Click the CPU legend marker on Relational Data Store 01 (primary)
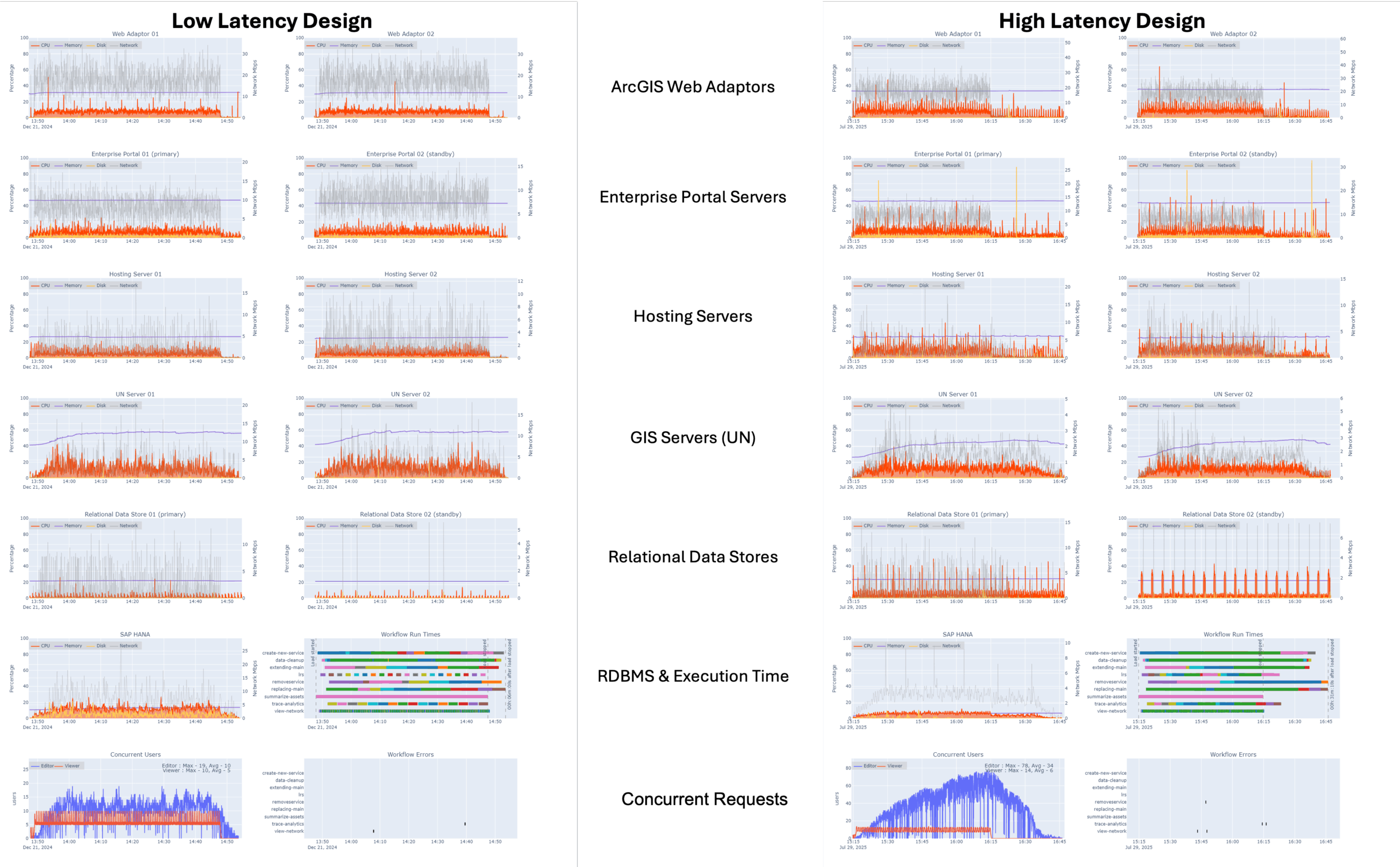Screen dimensions: 1400x867 36,525
